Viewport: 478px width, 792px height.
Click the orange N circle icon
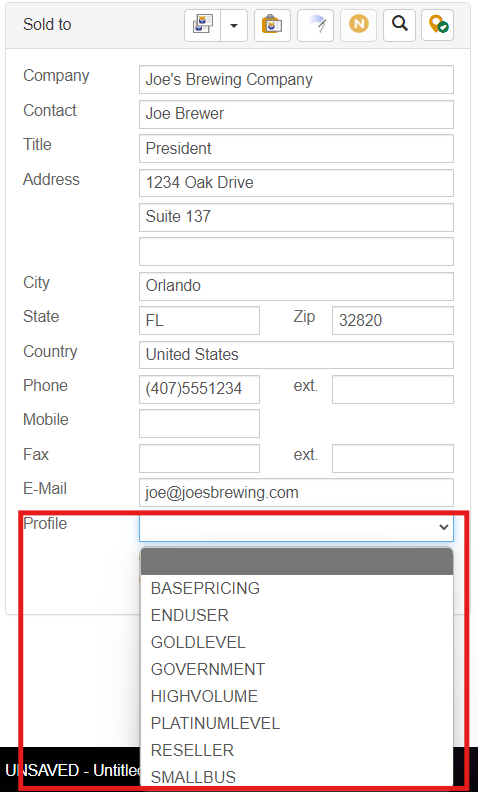coord(359,25)
